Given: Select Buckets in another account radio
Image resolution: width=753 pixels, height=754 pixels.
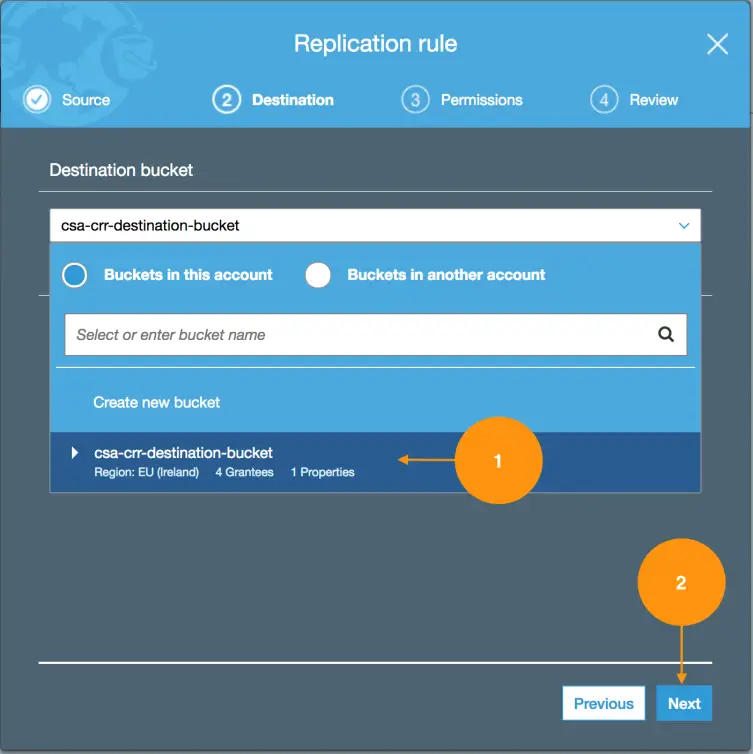Looking at the screenshot, I should click(x=318, y=275).
